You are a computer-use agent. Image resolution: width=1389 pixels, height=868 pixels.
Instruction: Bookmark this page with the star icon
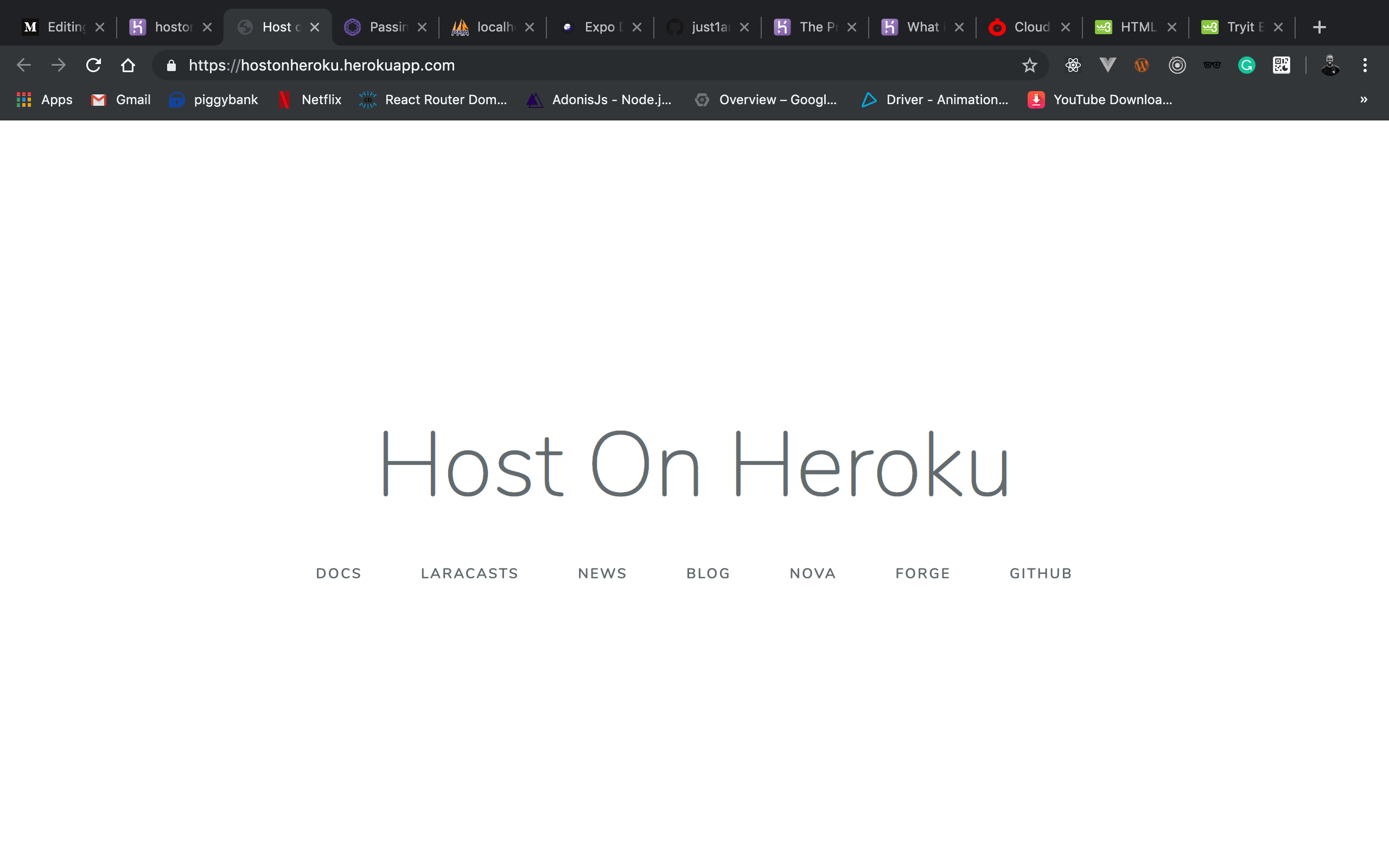click(1030, 65)
